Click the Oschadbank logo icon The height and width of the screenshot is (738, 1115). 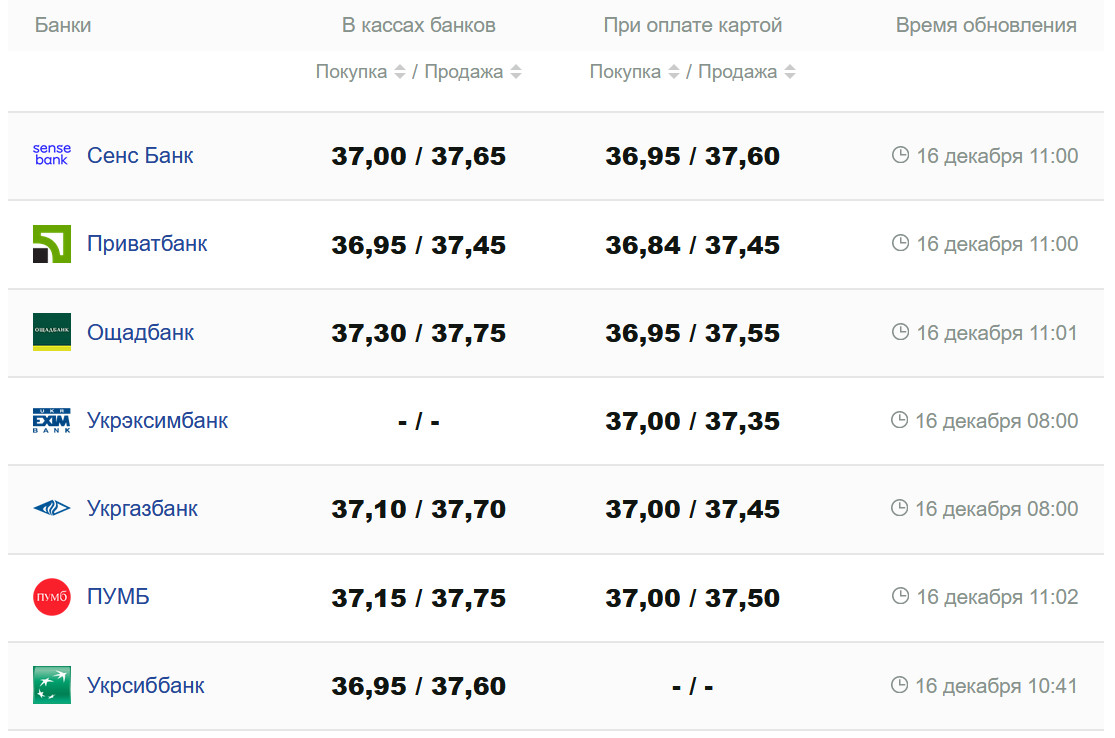51,332
